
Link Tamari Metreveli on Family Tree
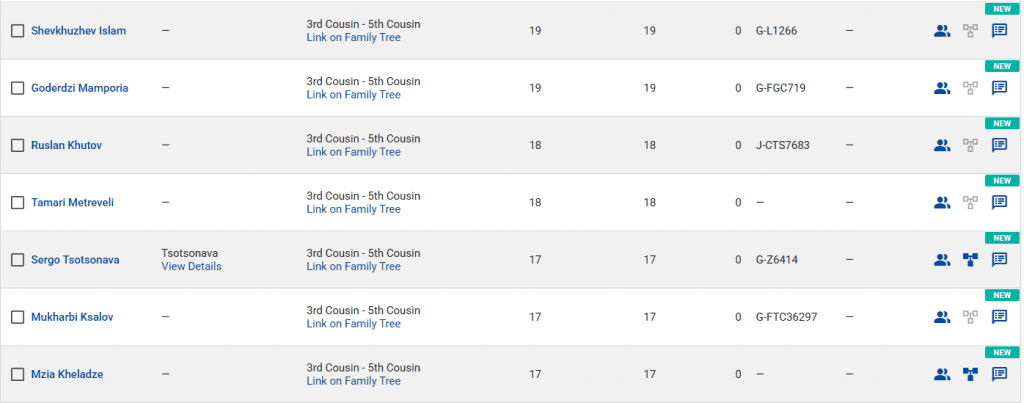coord(353,210)
